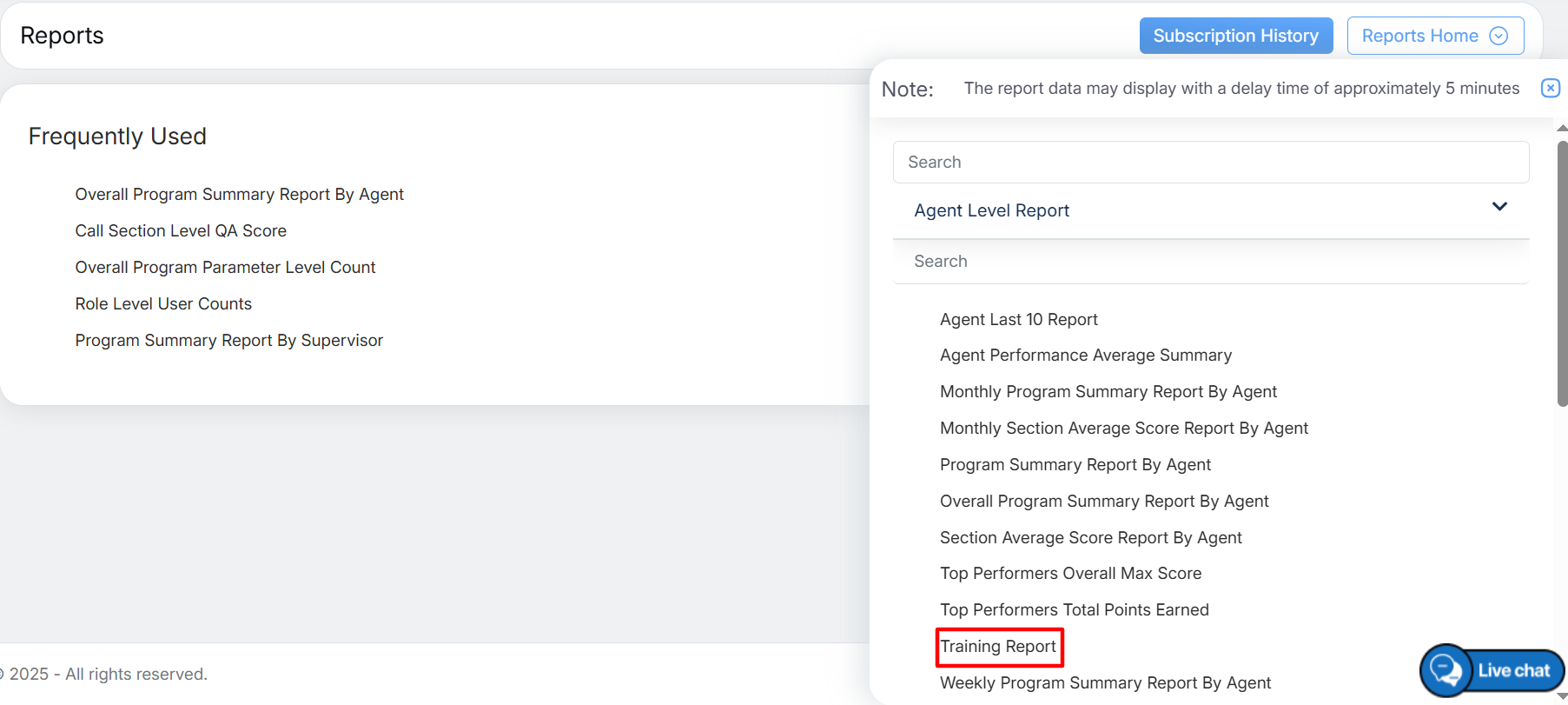This screenshot has height=705, width=1568.
Task: Select Top Performers Total Points Earned
Action: (1074, 610)
